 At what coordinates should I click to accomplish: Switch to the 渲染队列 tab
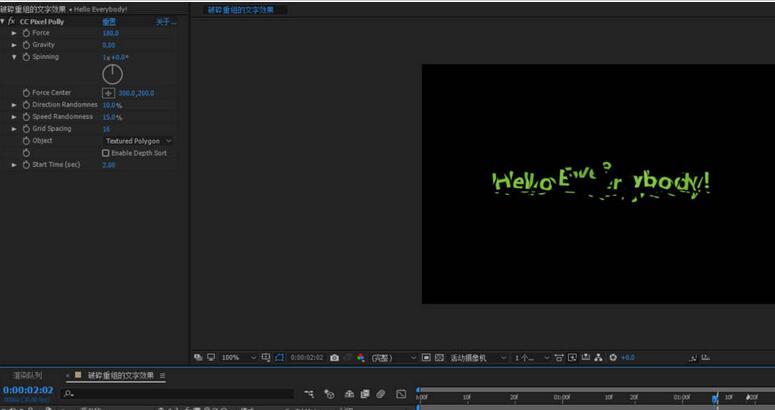(27, 375)
